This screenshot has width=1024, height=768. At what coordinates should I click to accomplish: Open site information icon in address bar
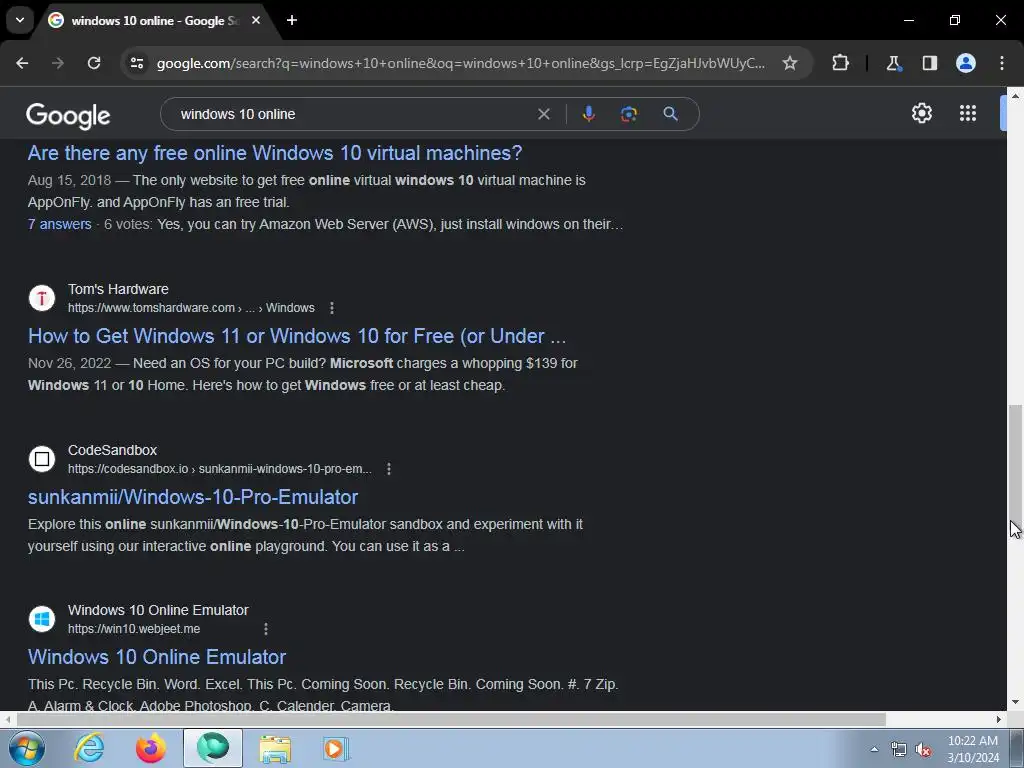point(137,63)
